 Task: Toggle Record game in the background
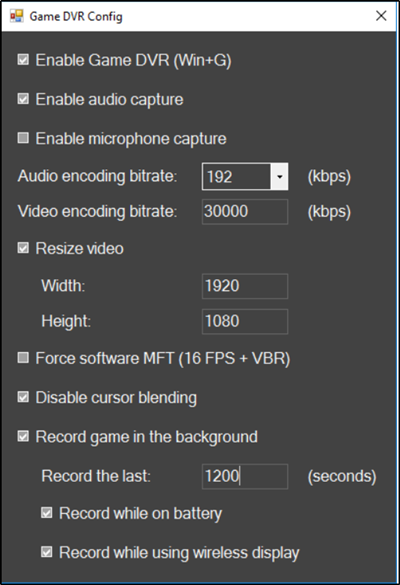point(23,437)
